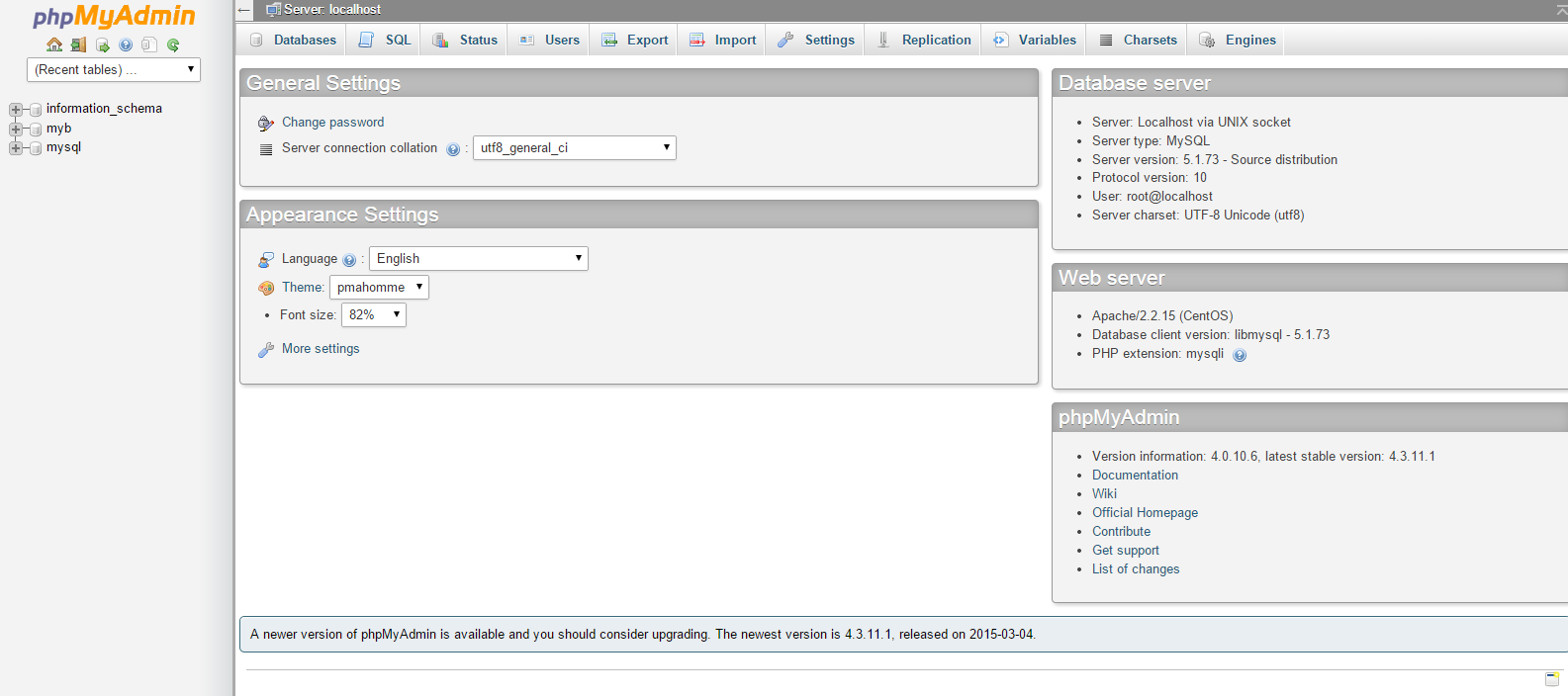This screenshot has width=1568, height=696.
Task: Open Server connection collation dropdown
Action: tap(574, 148)
